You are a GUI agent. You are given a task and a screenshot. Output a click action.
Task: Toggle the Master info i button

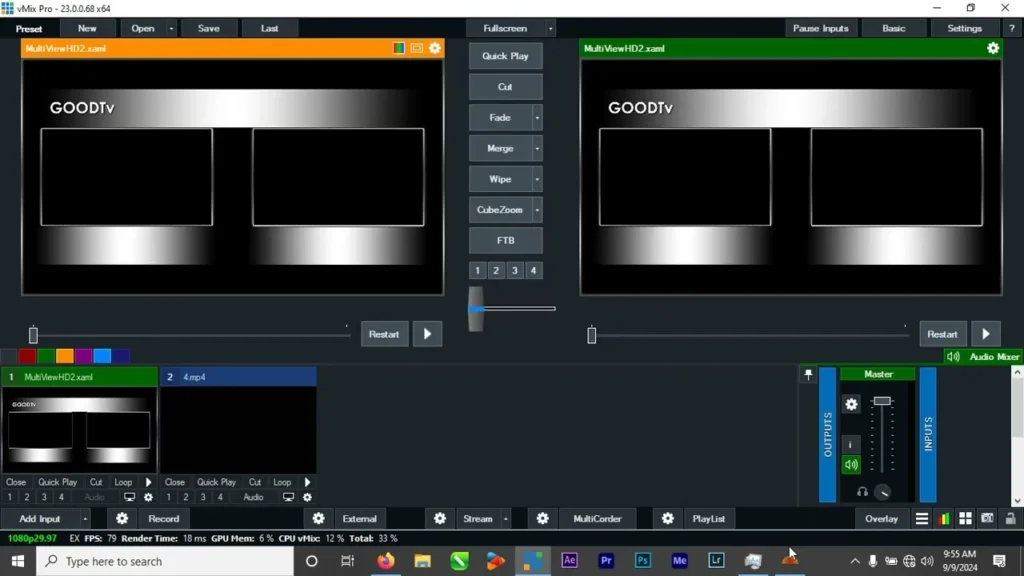point(850,445)
